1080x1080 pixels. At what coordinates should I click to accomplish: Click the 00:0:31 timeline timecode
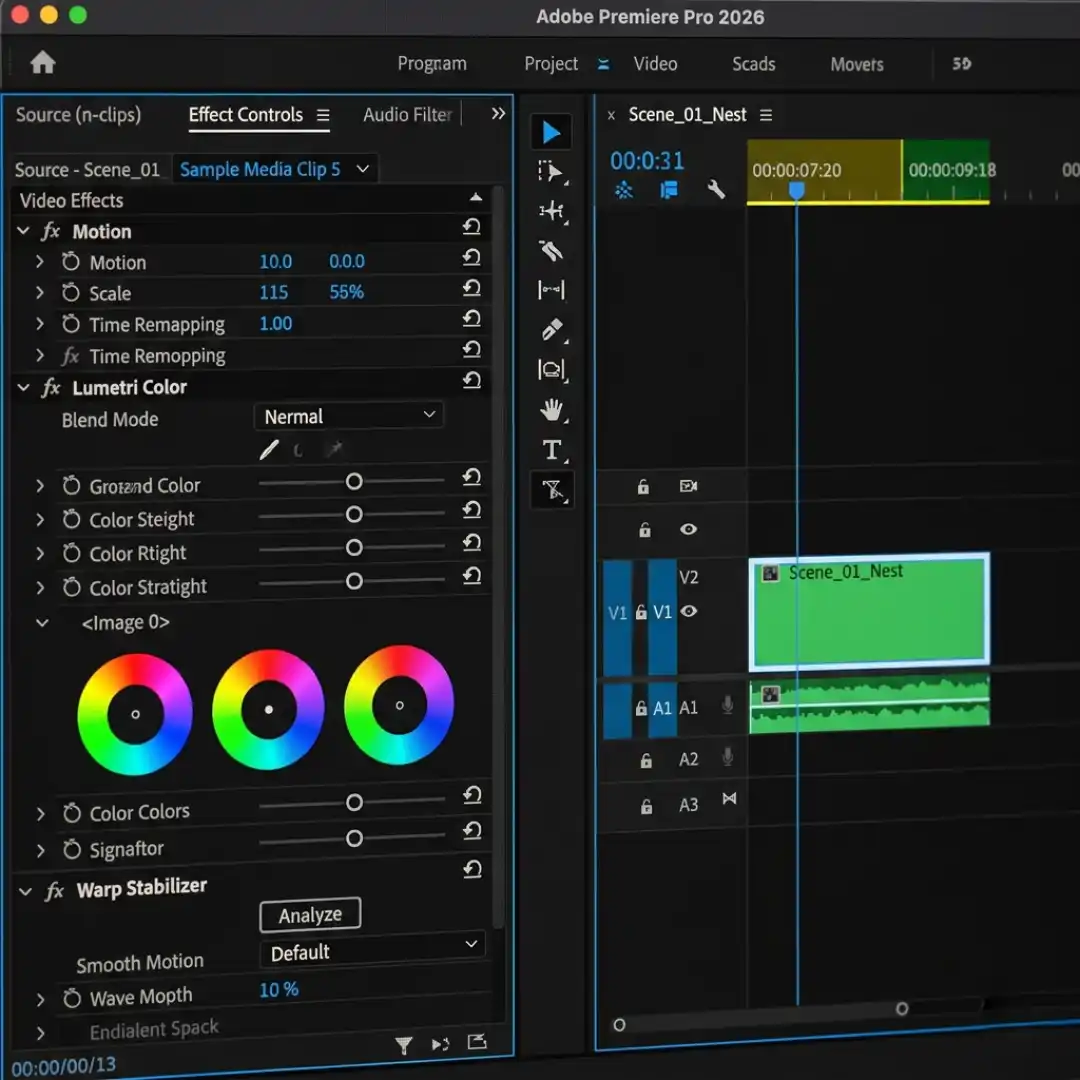[647, 160]
